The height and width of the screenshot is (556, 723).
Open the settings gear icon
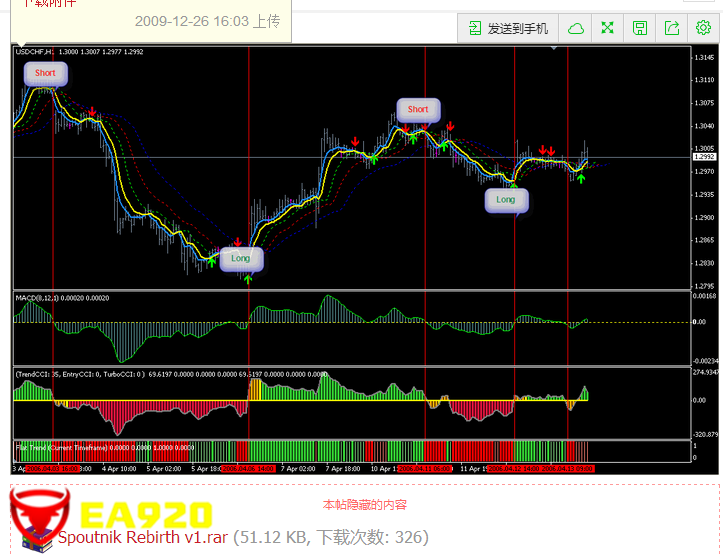tap(703, 28)
